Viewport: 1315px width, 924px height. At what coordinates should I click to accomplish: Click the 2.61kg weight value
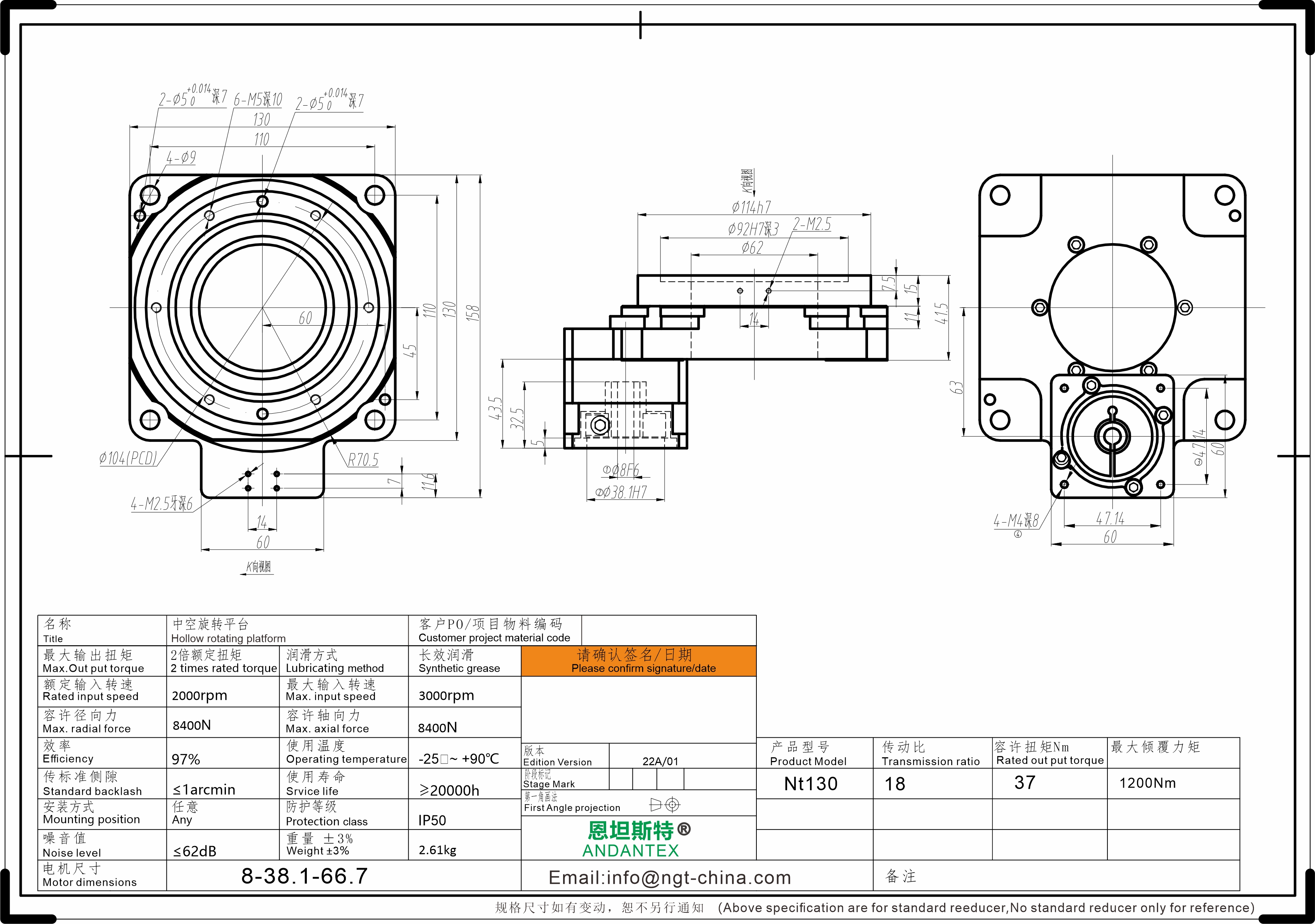(438, 850)
